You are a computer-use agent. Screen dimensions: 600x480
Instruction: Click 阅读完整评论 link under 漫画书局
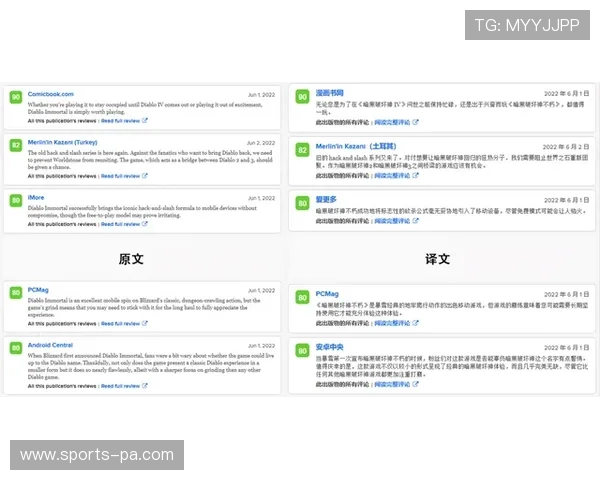click(392, 122)
